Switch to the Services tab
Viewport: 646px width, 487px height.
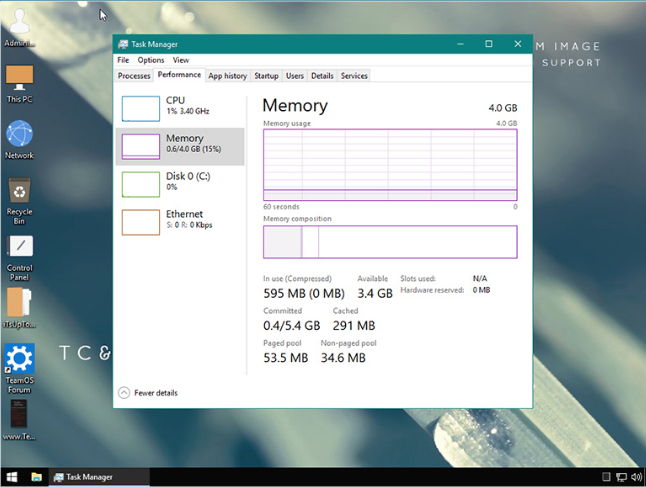[x=354, y=76]
